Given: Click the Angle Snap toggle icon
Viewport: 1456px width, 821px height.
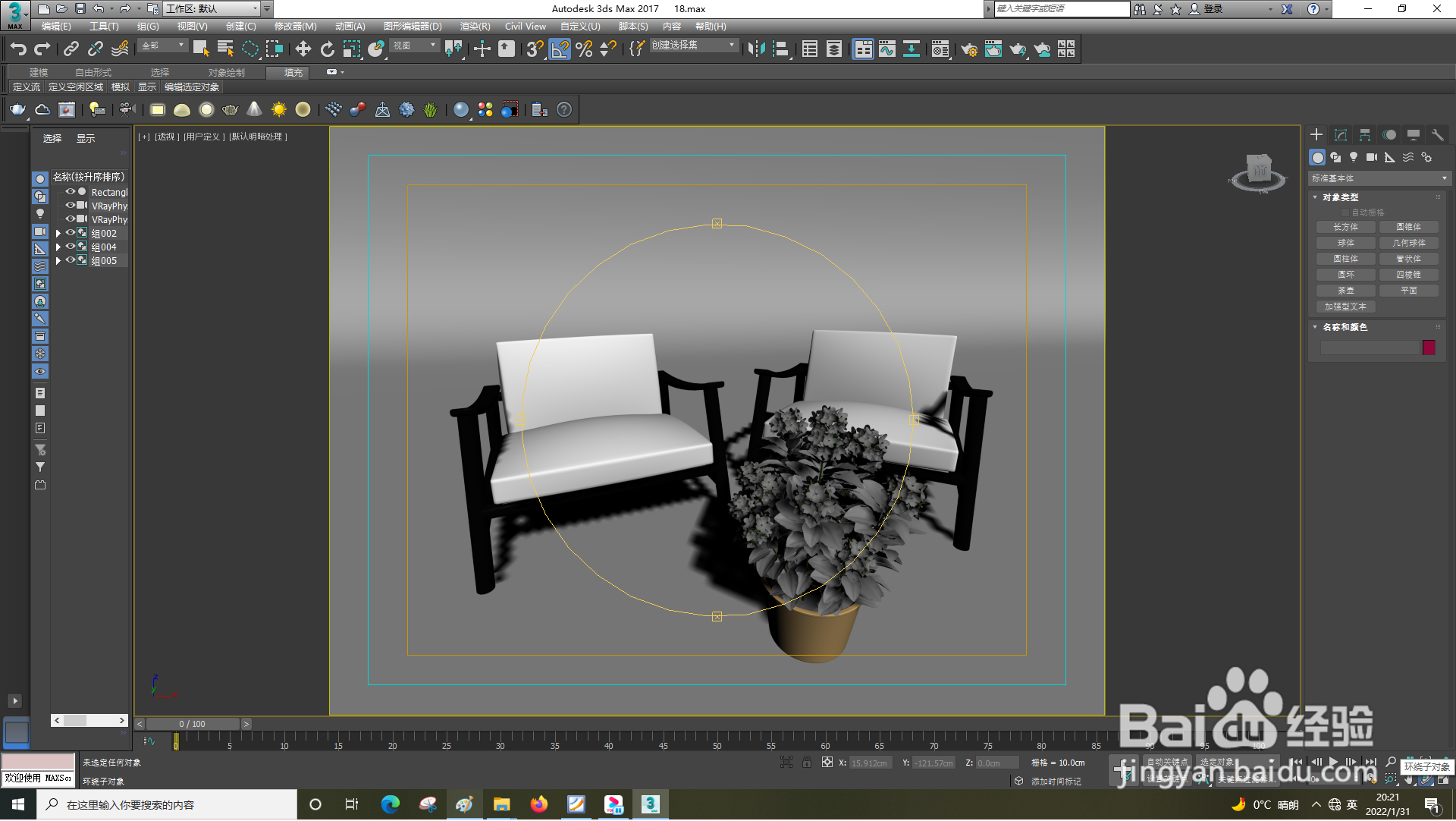Looking at the screenshot, I should (559, 49).
